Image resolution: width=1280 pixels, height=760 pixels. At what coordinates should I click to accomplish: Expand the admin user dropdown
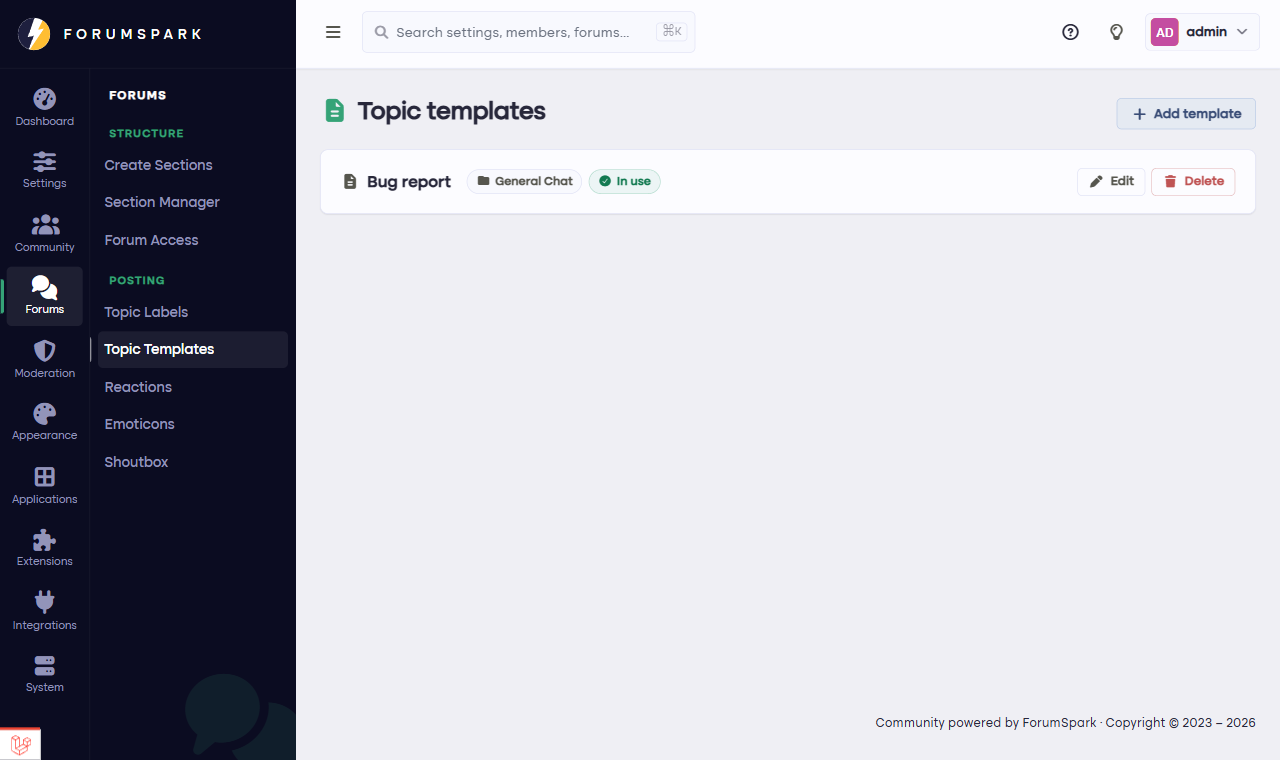[1202, 32]
